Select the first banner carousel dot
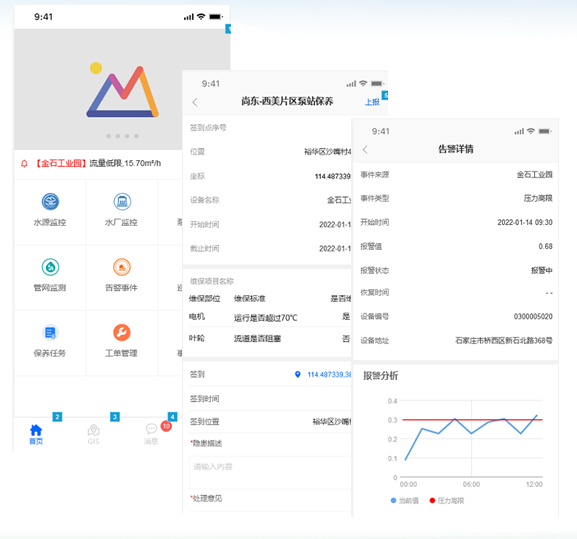This screenshot has height=539, width=577. [109, 136]
